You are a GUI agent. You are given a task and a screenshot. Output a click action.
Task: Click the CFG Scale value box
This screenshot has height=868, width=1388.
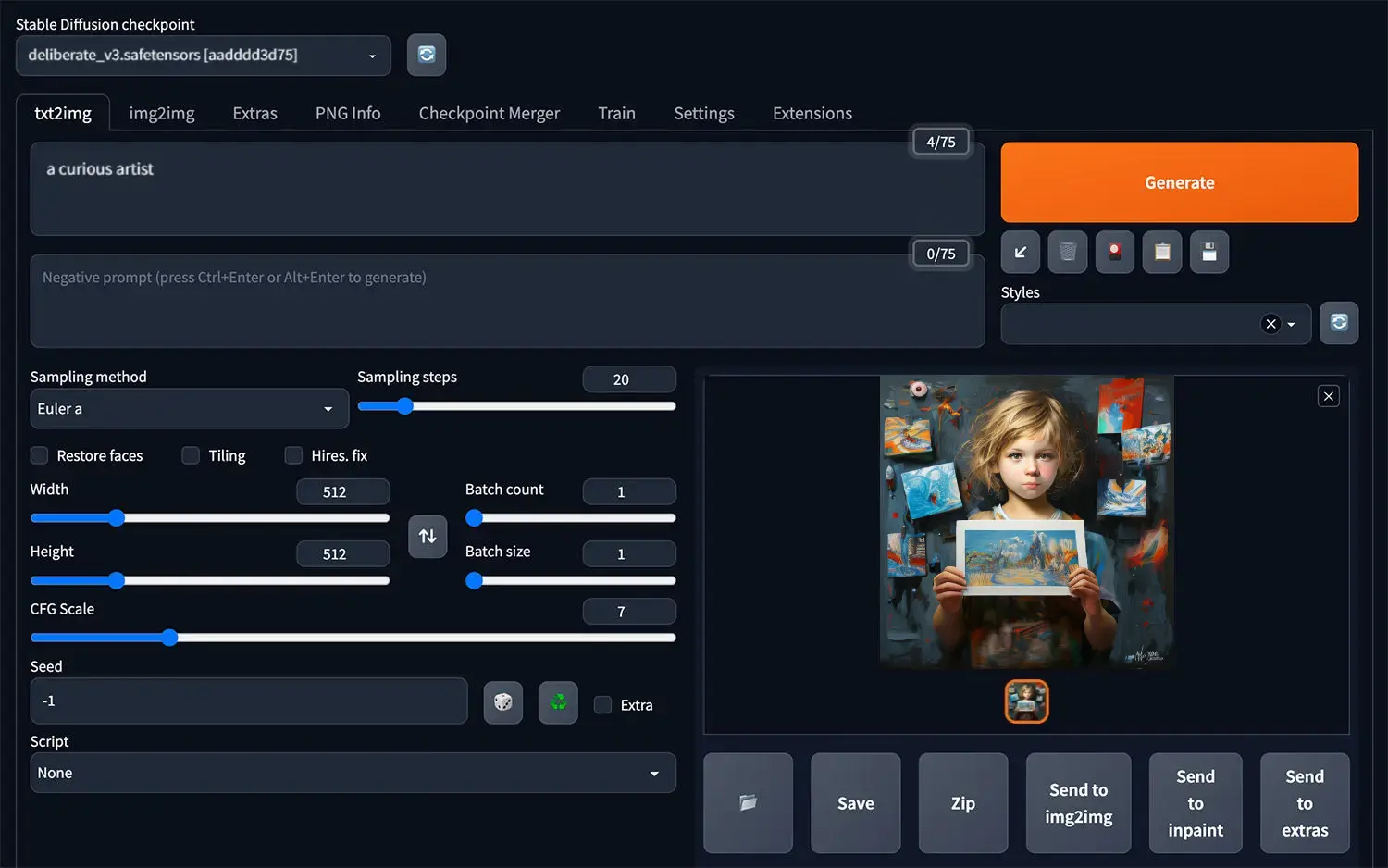pyautogui.click(x=629, y=611)
